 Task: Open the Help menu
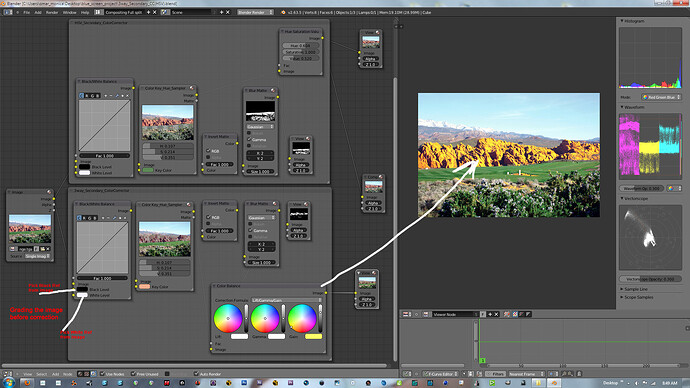coord(85,12)
